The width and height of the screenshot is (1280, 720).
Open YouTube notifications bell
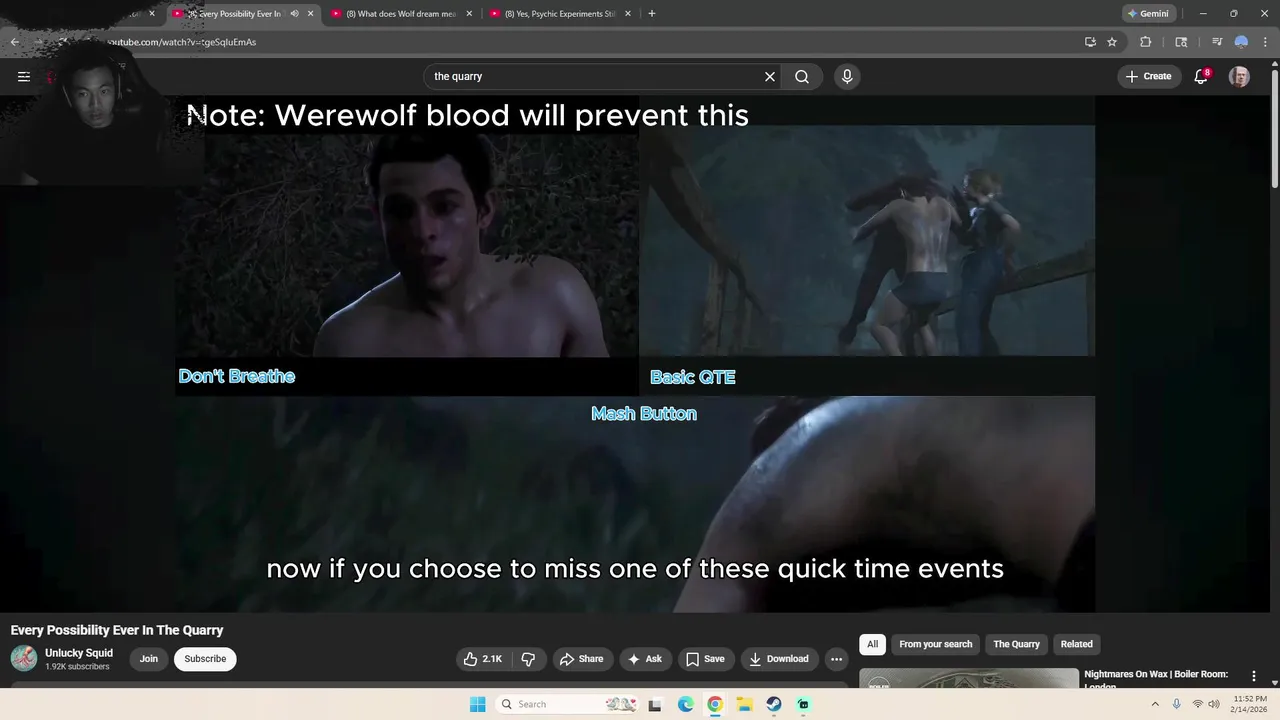coord(1202,77)
